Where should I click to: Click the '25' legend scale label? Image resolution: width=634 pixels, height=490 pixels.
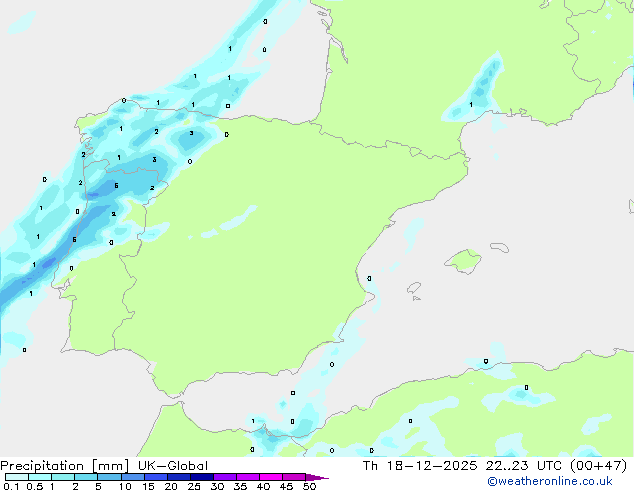point(194,486)
